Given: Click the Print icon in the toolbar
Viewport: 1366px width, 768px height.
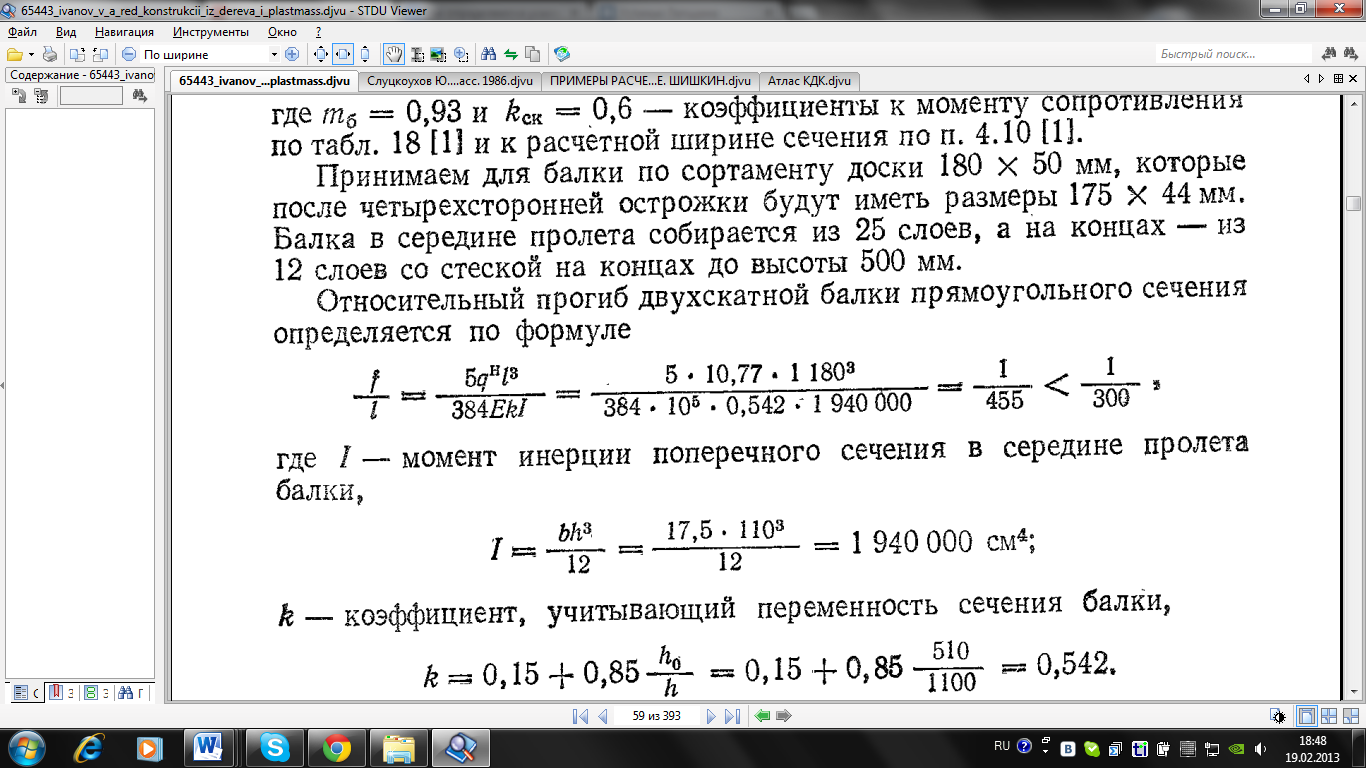Looking at the screenshot, I should [51, 54].
